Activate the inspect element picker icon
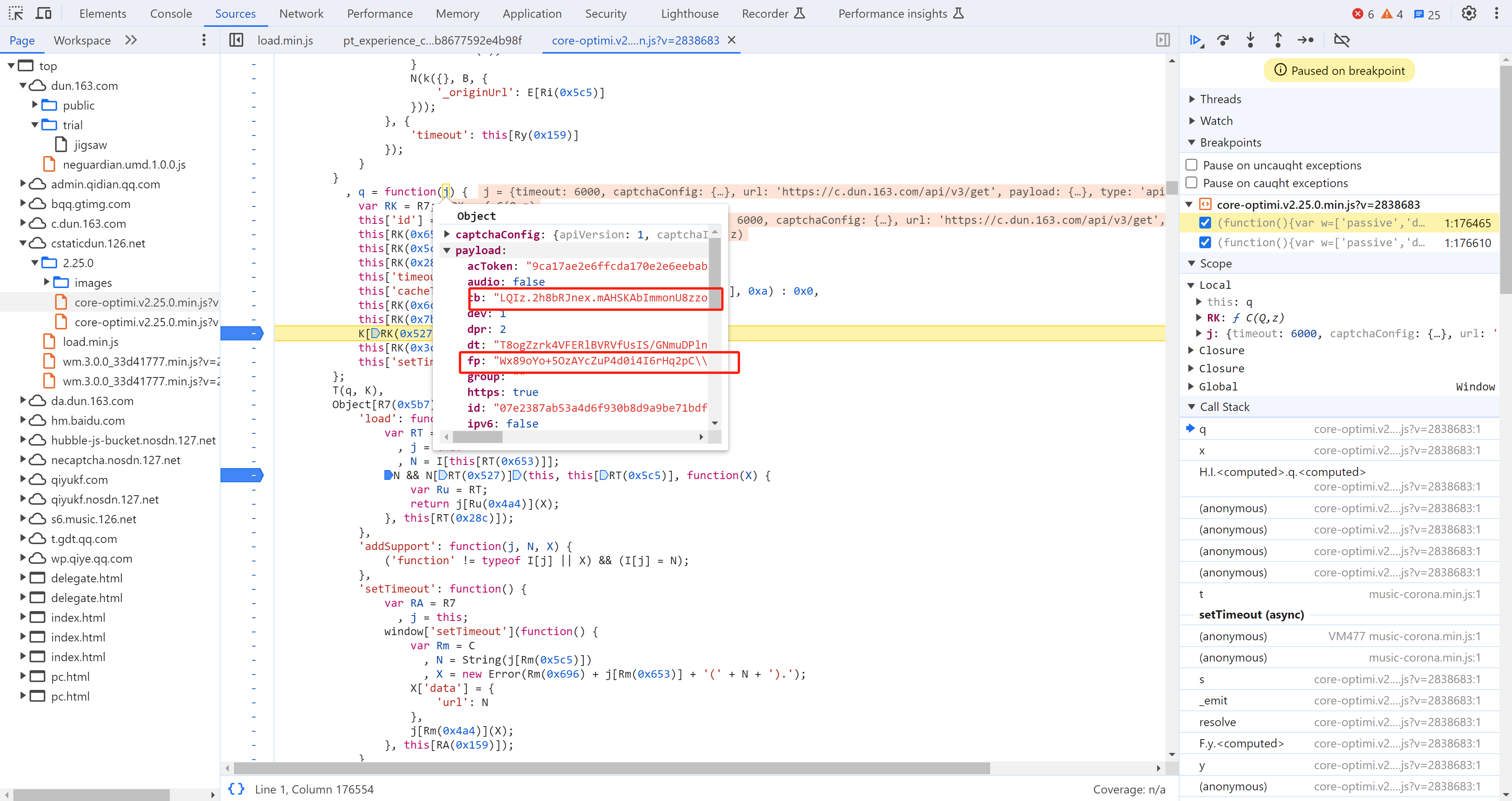This screenshot has height=801, width=1512. pyautogui.click(x=16, y=13)
